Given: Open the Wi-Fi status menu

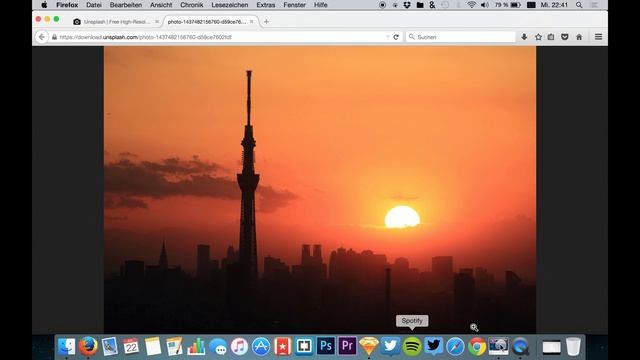Looking at the screenshot, I should pyautogui.click(x=471, y=5).
